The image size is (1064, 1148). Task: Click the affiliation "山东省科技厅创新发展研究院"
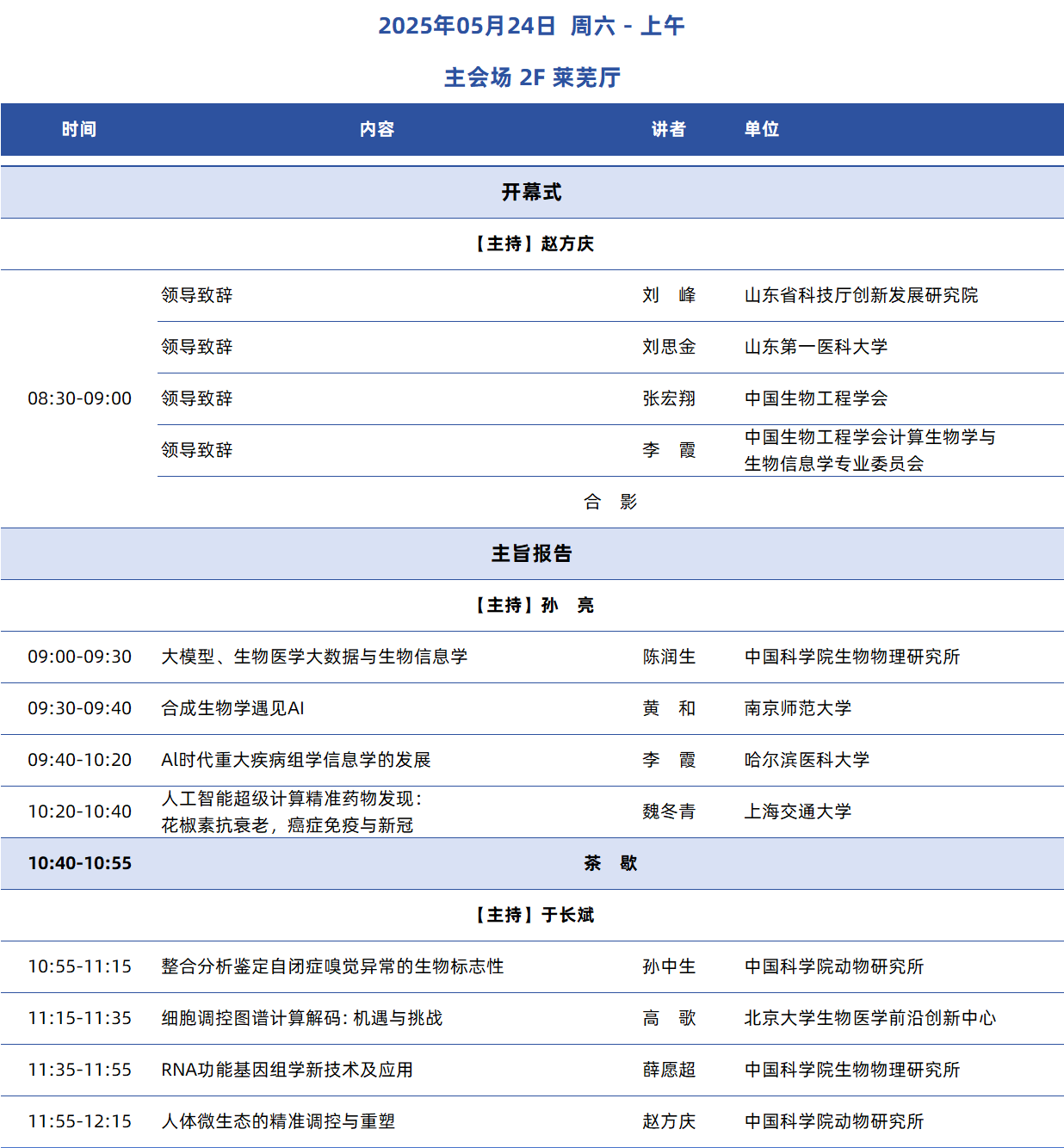coord(861,295)
